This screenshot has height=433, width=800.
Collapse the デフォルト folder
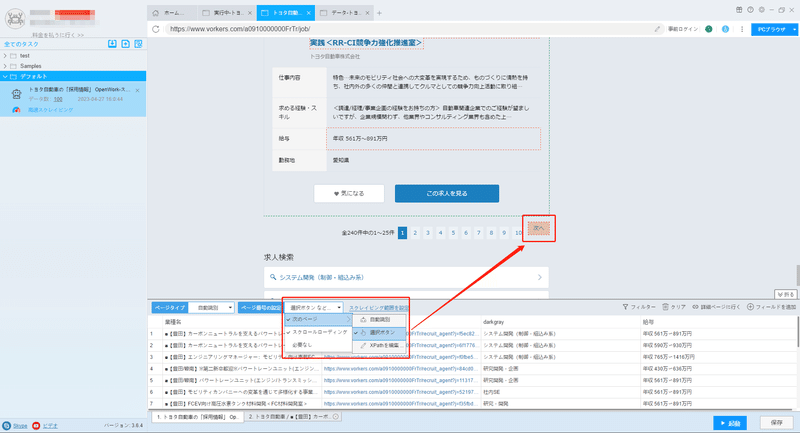(x=5, y=77)
